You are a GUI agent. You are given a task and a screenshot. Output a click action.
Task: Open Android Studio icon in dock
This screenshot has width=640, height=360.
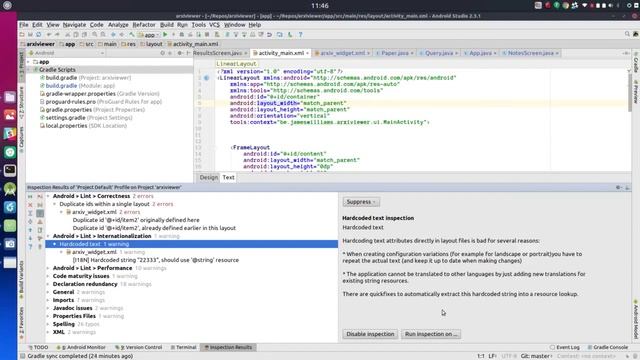click(10, 189)
